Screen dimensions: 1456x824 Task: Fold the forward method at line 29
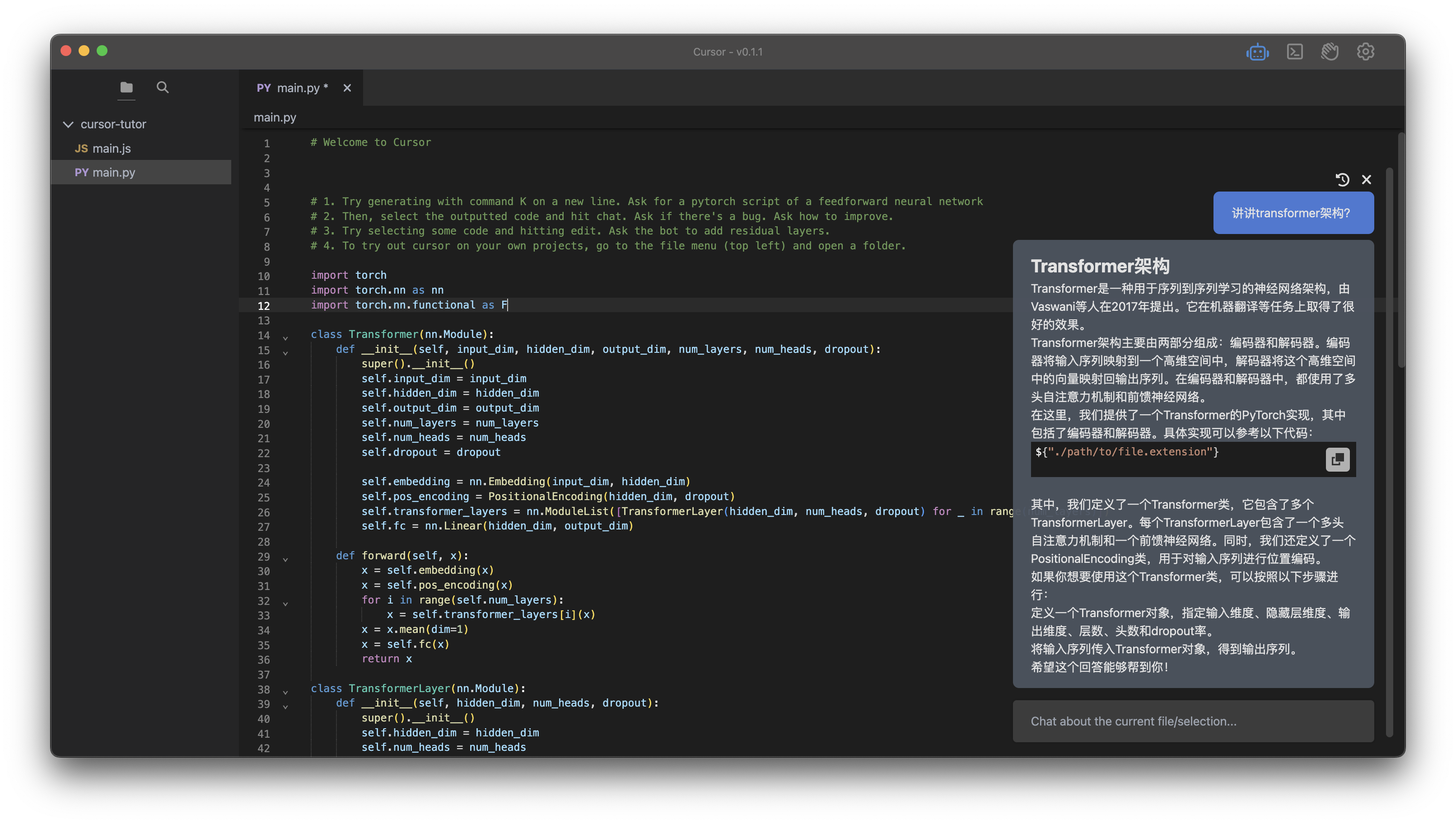pyautogui.click(x=286, y=560)
